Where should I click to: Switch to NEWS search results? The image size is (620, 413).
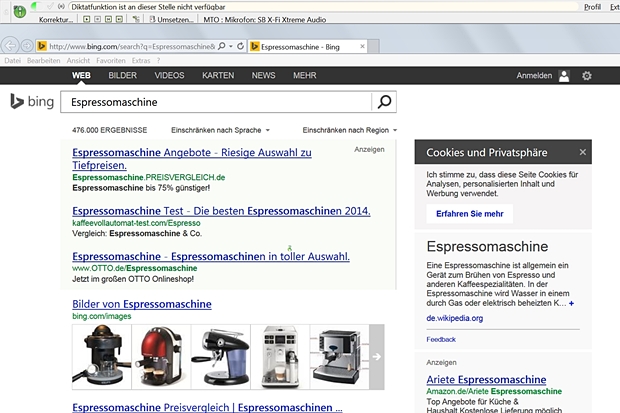pyautogui.click(x=263, y=75)
